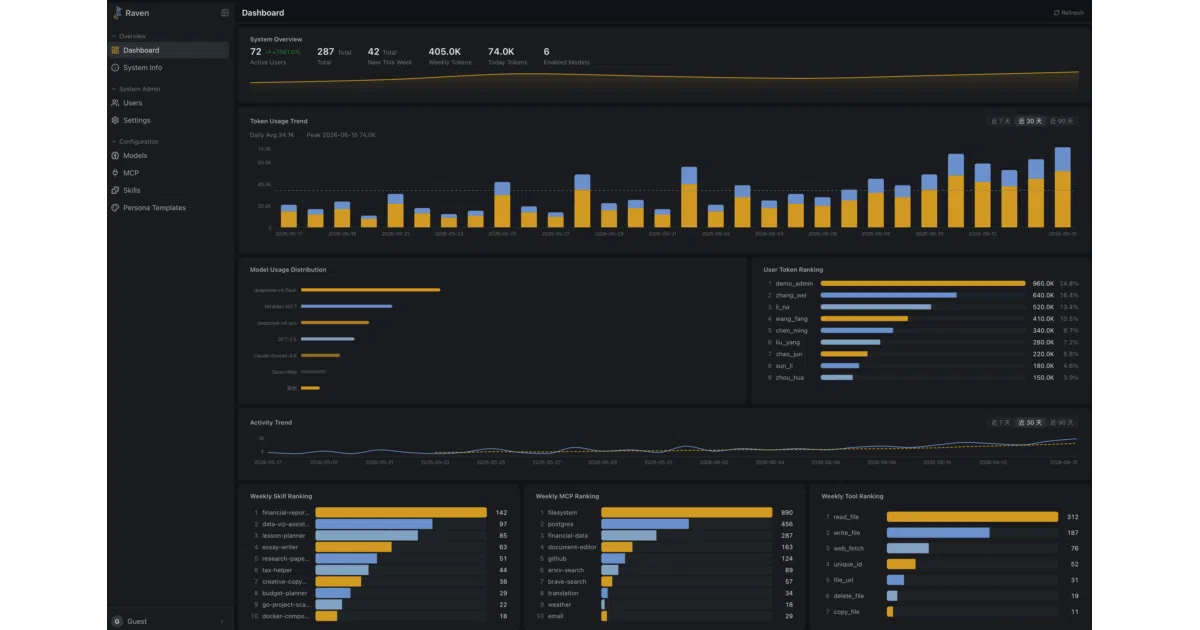
Task: Click the Models icon in Configuration
Action: coord(116,156)
